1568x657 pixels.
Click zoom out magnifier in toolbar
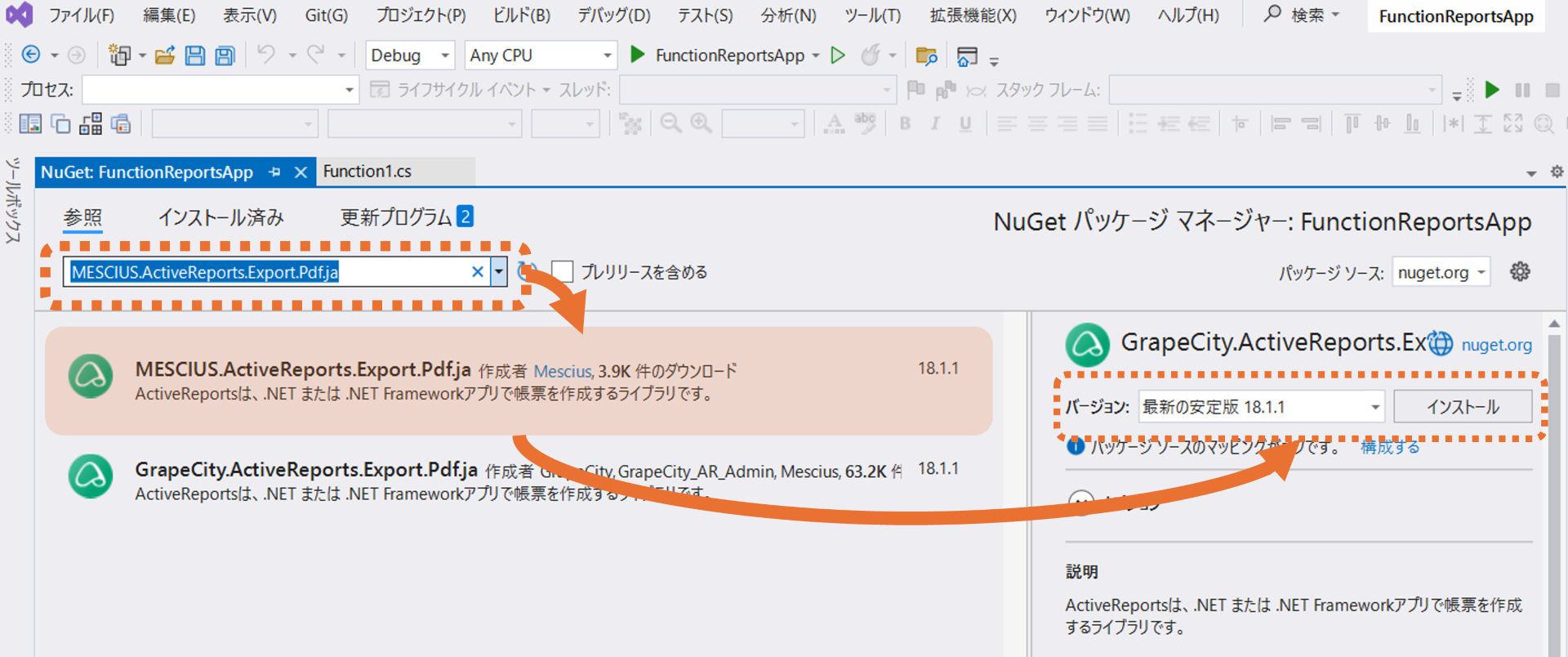670,123
